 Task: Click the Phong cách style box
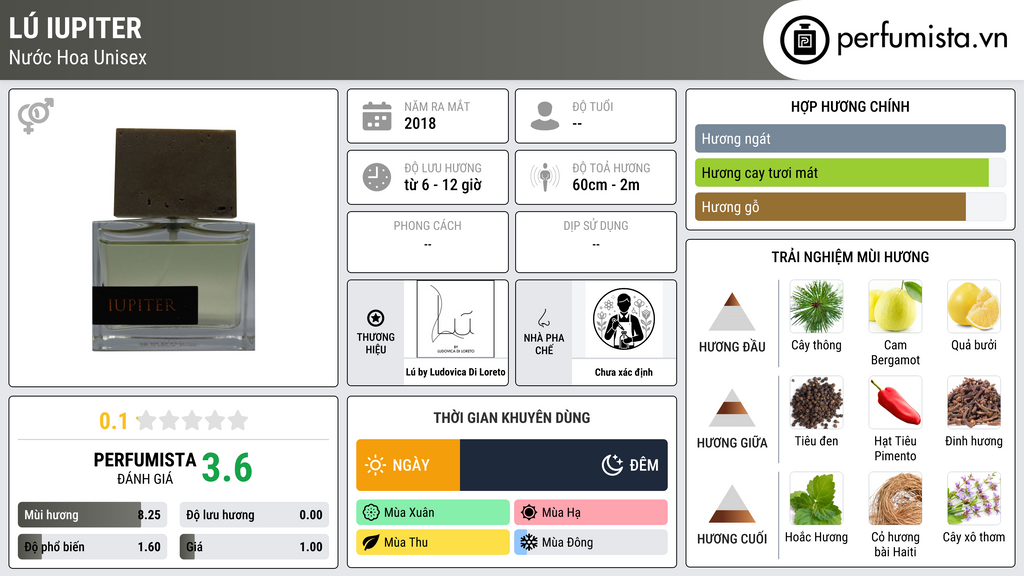(x=428, y=242)
